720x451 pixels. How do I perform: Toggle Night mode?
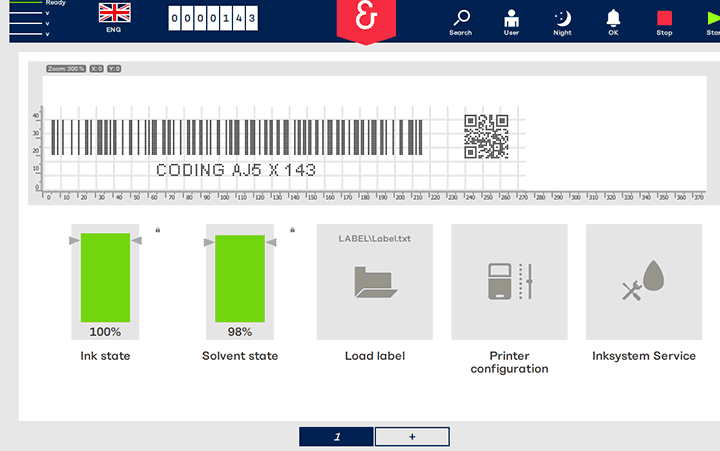tap(563, 19)
